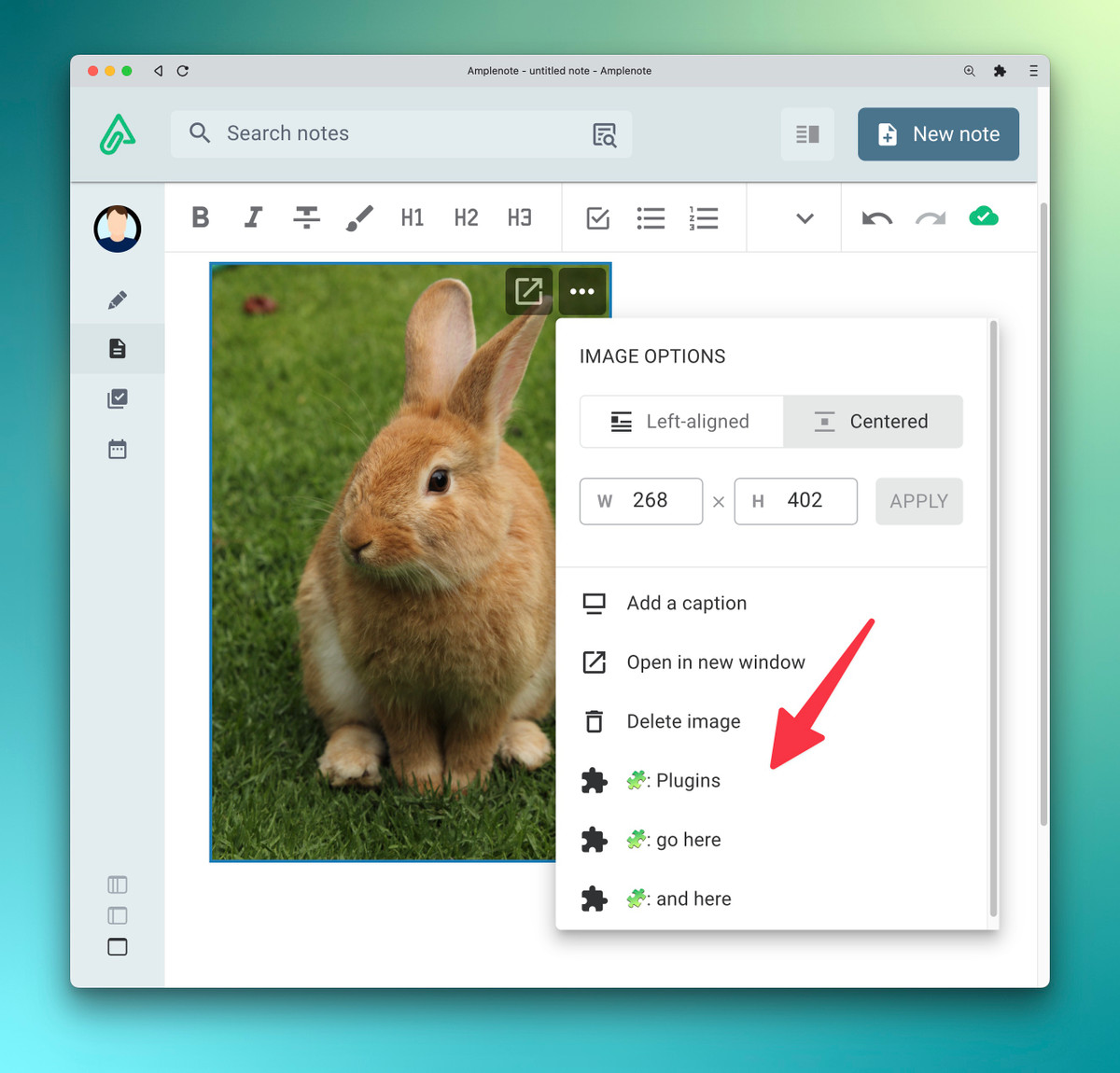Open the calendar view in the sidebar
Screen dimensions: 1120x1073
(118, 449)
